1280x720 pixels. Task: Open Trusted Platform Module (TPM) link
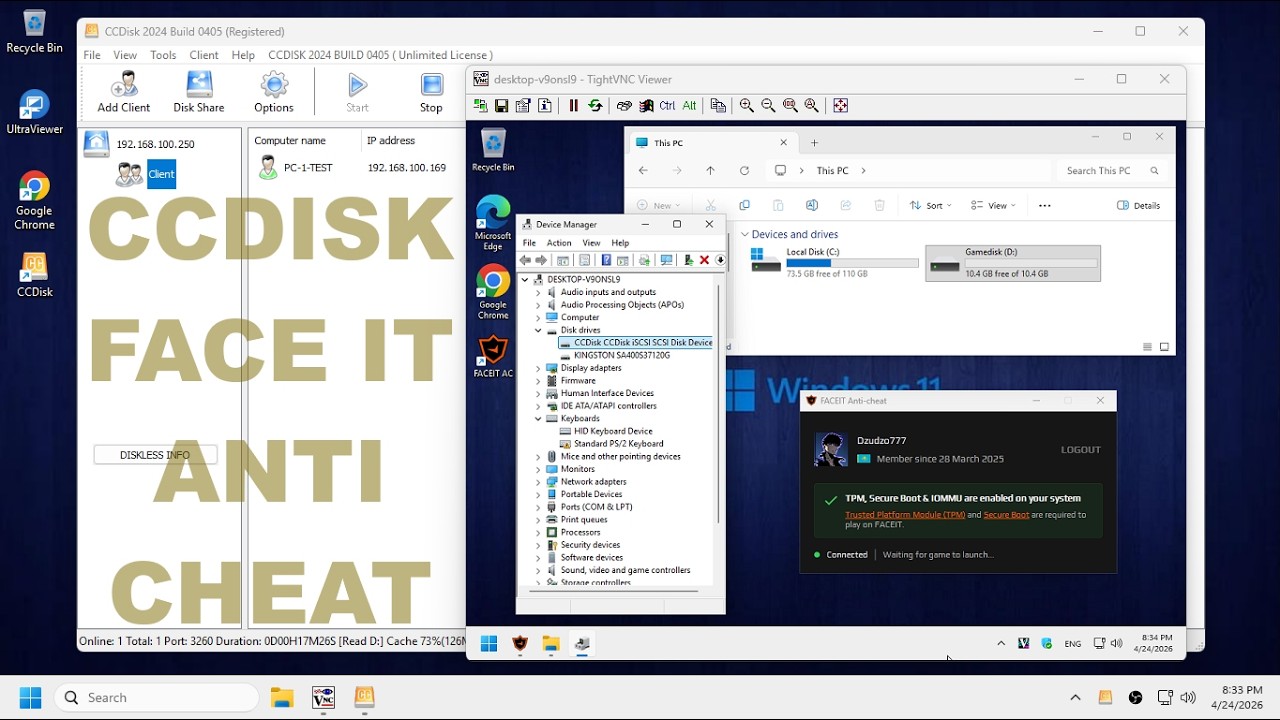(x=905, y=515)
